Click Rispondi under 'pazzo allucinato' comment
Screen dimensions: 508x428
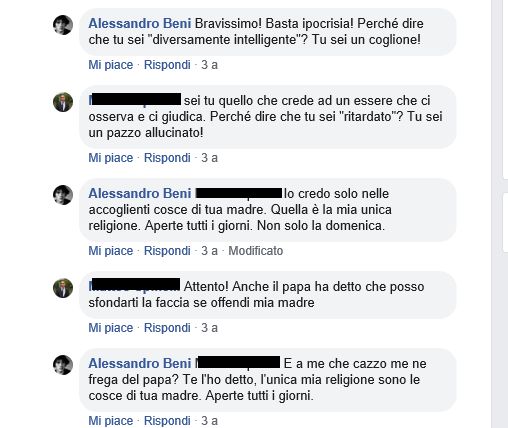pos(167,158)
